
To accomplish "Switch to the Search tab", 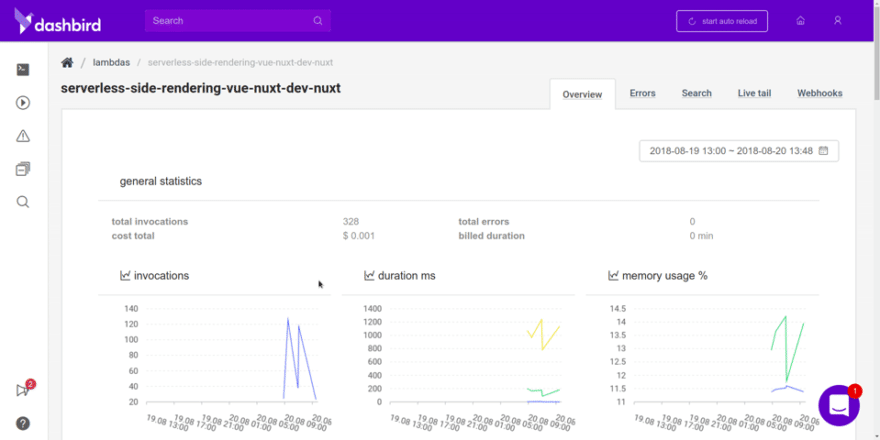I will (696, 93).
